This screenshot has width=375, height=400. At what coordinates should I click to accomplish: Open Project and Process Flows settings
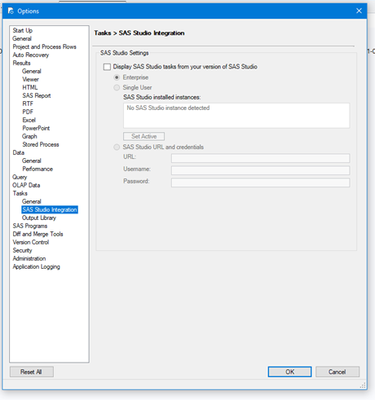coord(44,47)
